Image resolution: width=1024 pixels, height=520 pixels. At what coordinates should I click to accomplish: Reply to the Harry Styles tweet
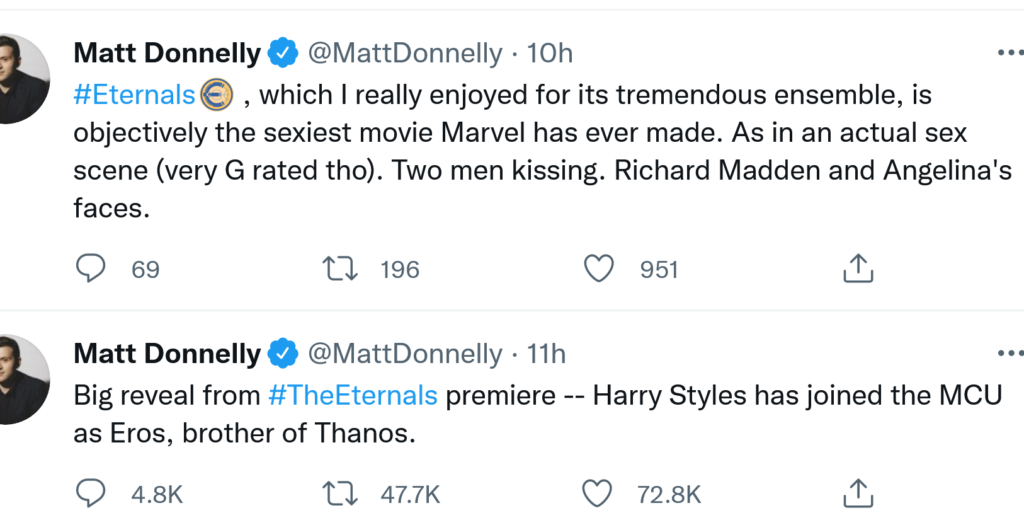tap(91, 493)
